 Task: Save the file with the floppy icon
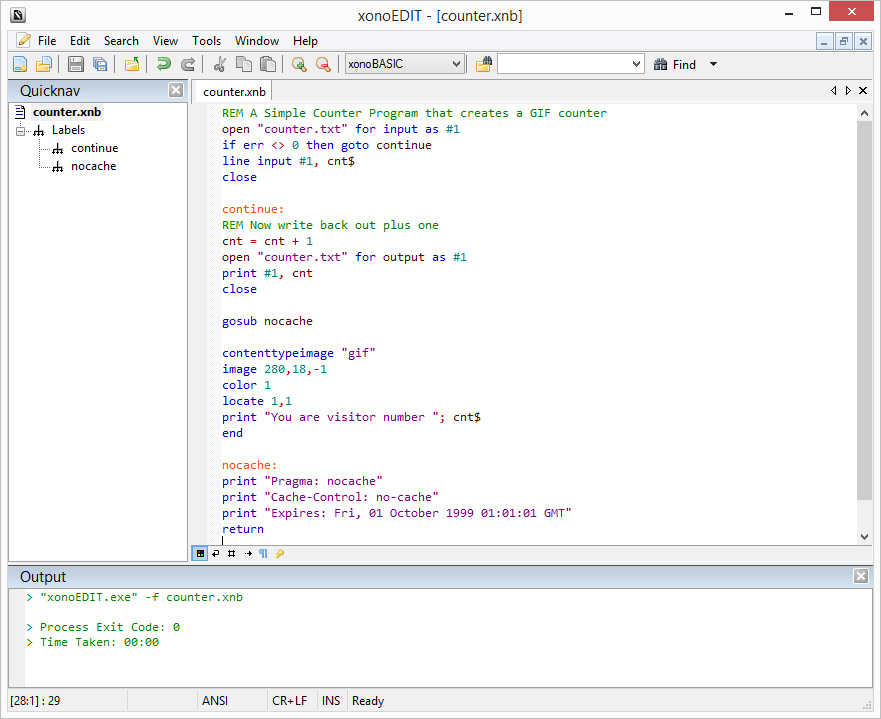pyautogui.click(x=76, y=65)
